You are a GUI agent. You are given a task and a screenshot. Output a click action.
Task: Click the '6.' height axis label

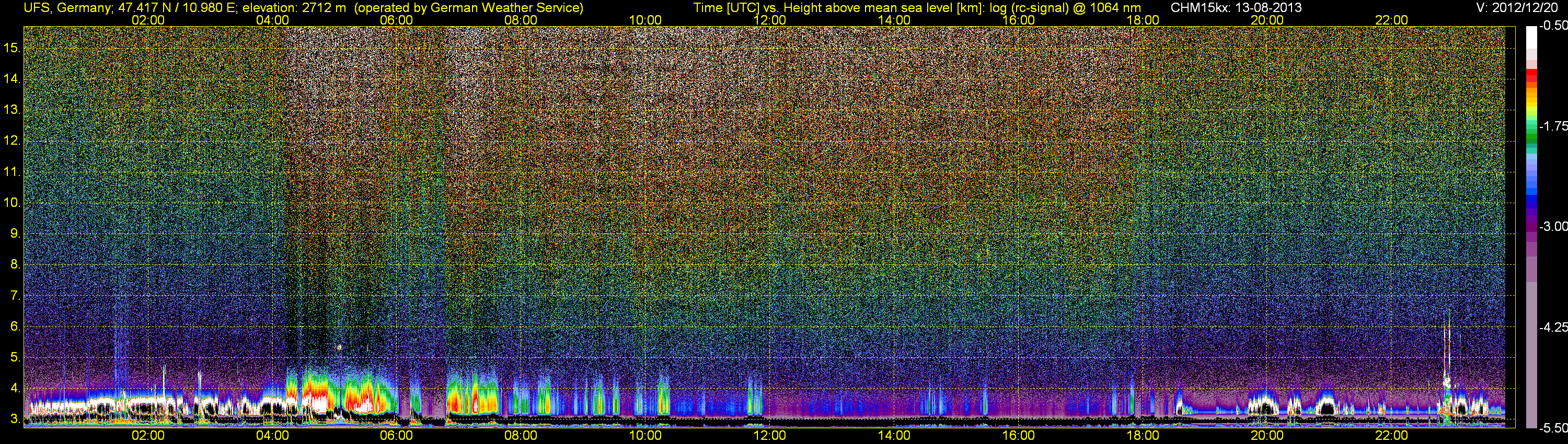coord(15,326)
